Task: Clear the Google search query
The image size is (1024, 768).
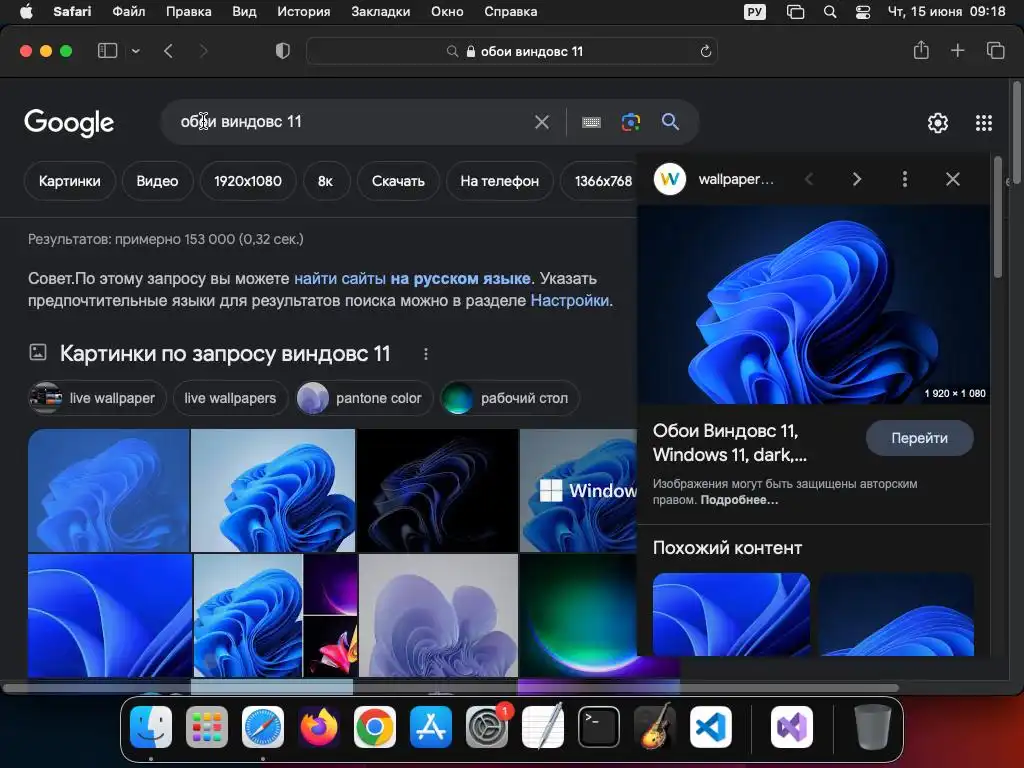Action: pos(541,122)
